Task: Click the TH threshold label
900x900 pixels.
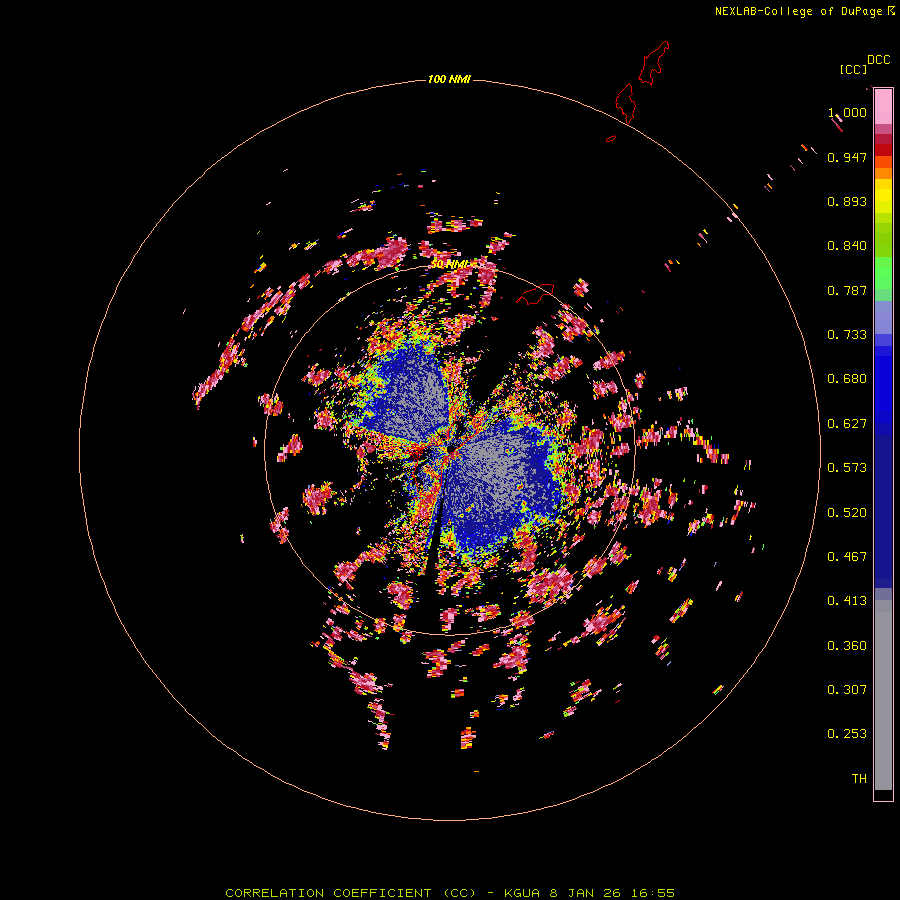Action: tap(859, 779)
